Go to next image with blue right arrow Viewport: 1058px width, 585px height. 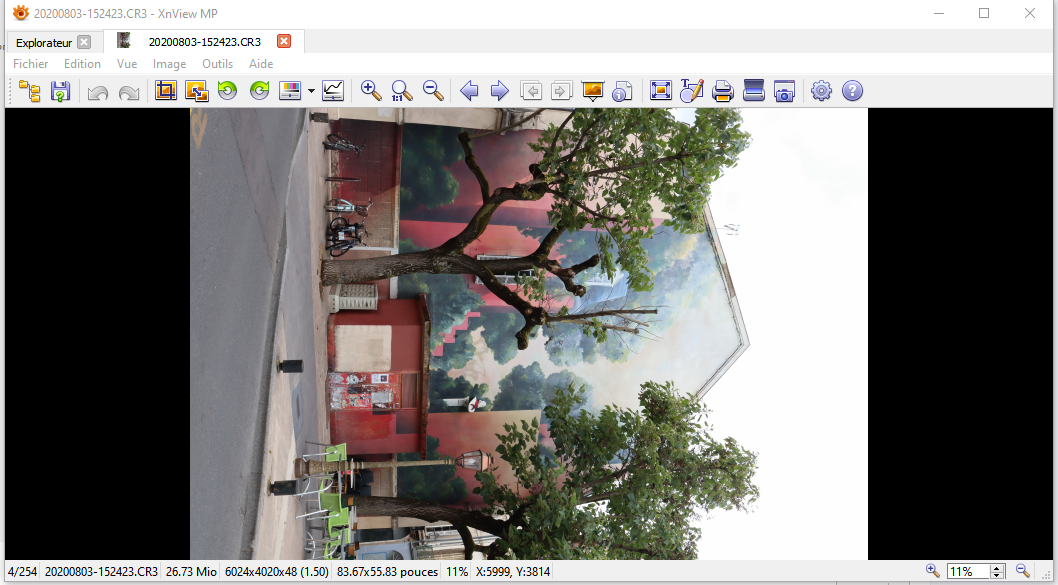click(x=499, y=90)
